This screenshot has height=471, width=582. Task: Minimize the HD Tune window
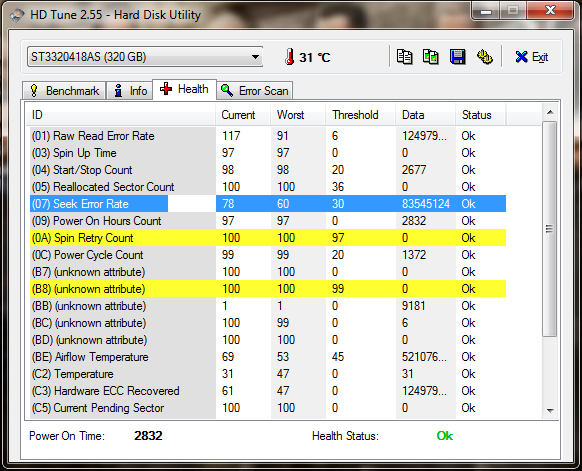coord(486,11)
